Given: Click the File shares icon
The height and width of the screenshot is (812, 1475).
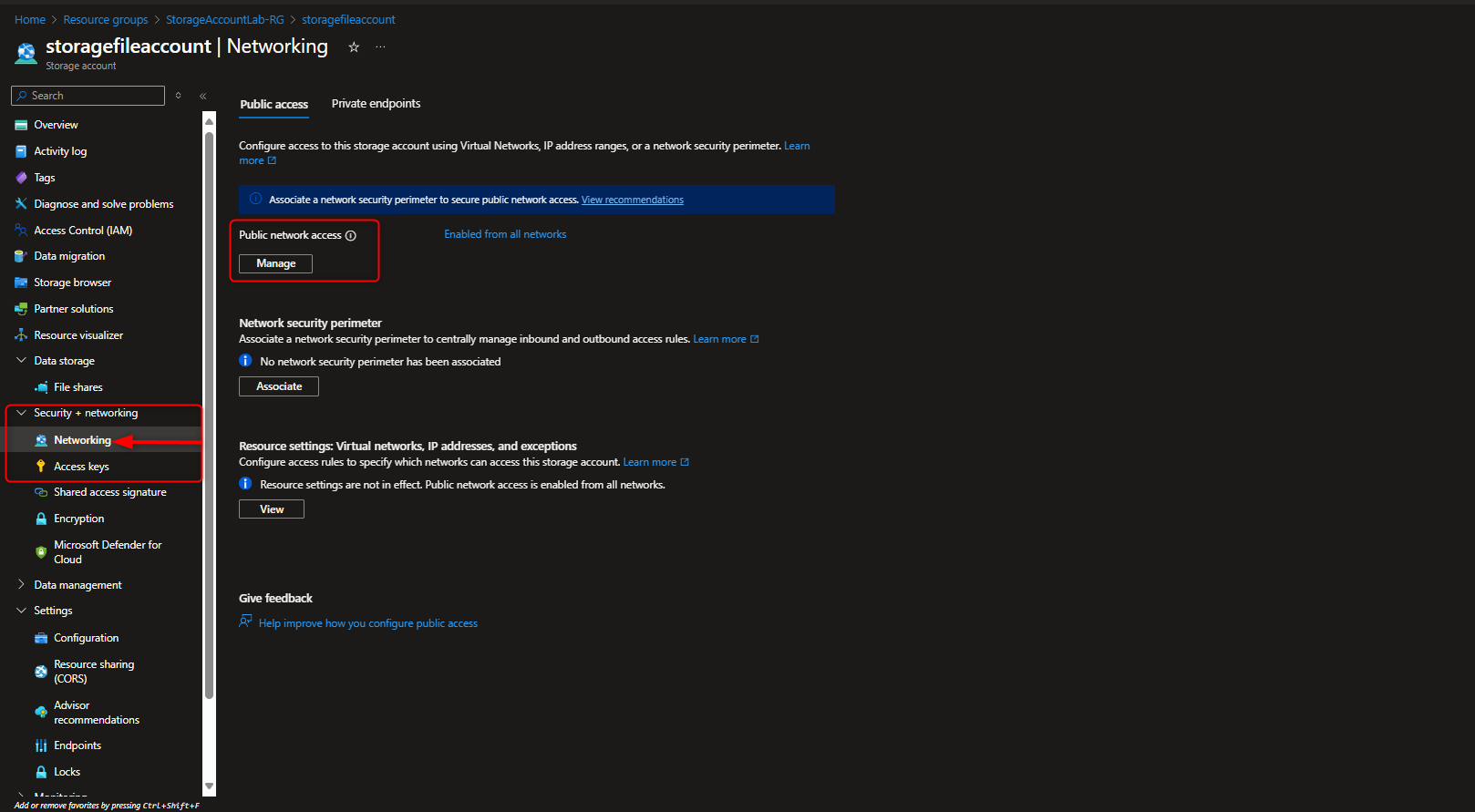Looking at the screenshot, I should click(x=41, y=387).
